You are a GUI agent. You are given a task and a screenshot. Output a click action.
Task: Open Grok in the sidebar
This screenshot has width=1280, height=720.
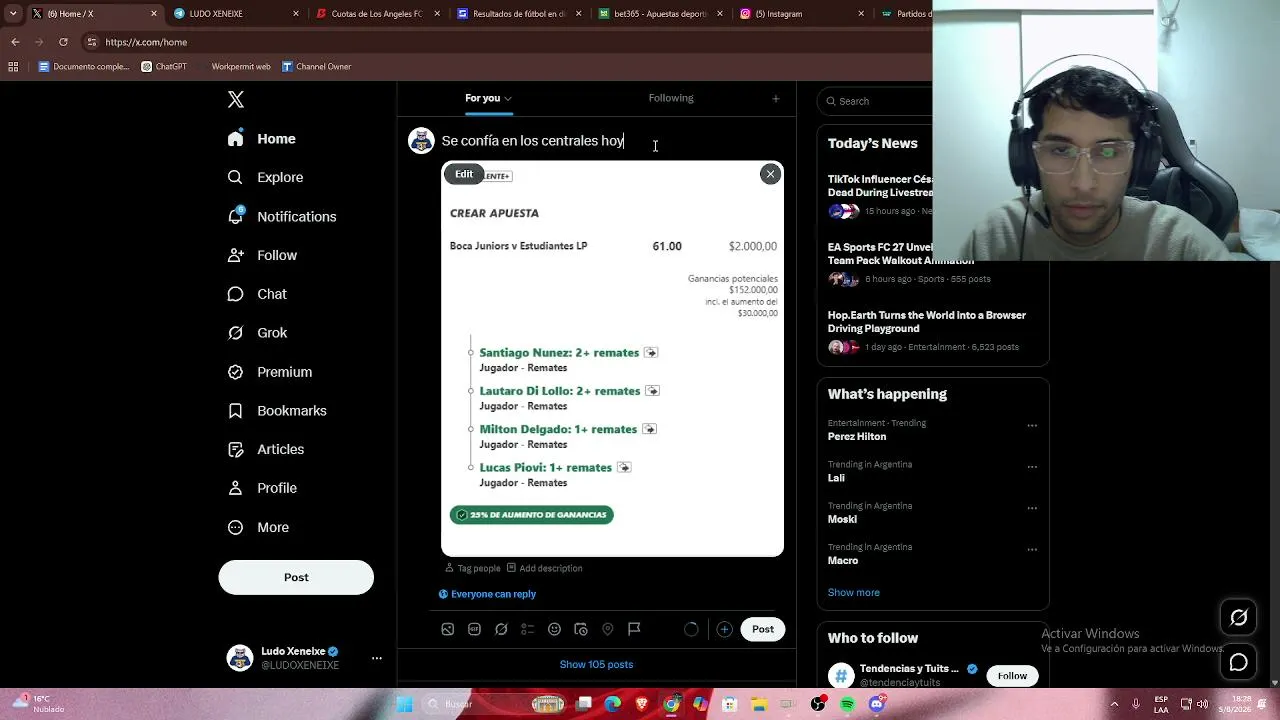[257, 333]
